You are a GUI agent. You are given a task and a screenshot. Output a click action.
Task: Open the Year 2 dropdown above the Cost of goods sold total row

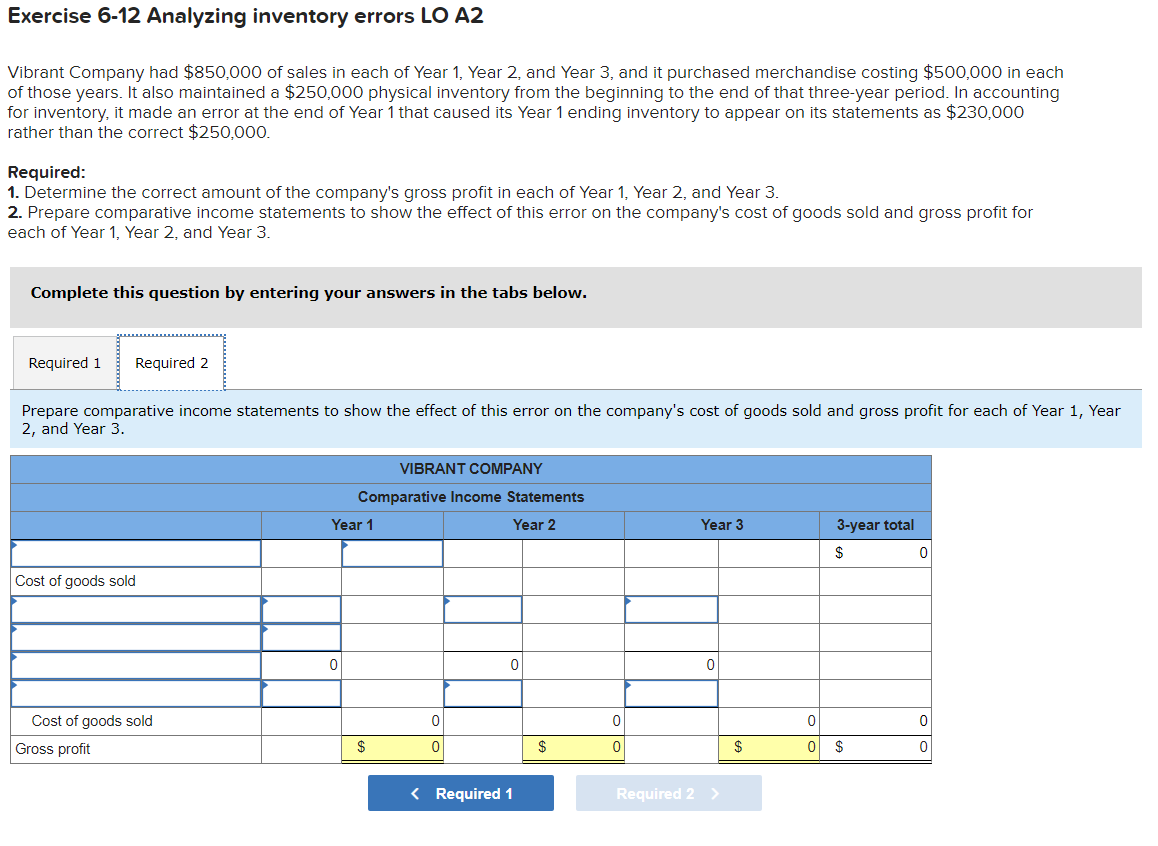pyautogui.click(x=482, y=692)
